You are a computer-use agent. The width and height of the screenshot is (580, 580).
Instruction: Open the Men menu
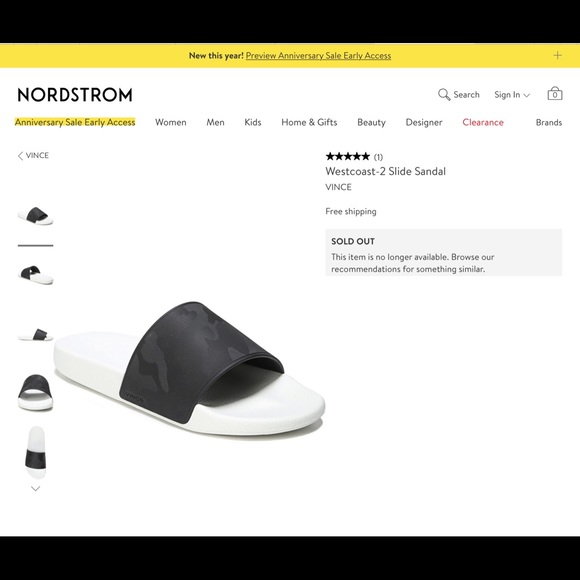[215, 122]
